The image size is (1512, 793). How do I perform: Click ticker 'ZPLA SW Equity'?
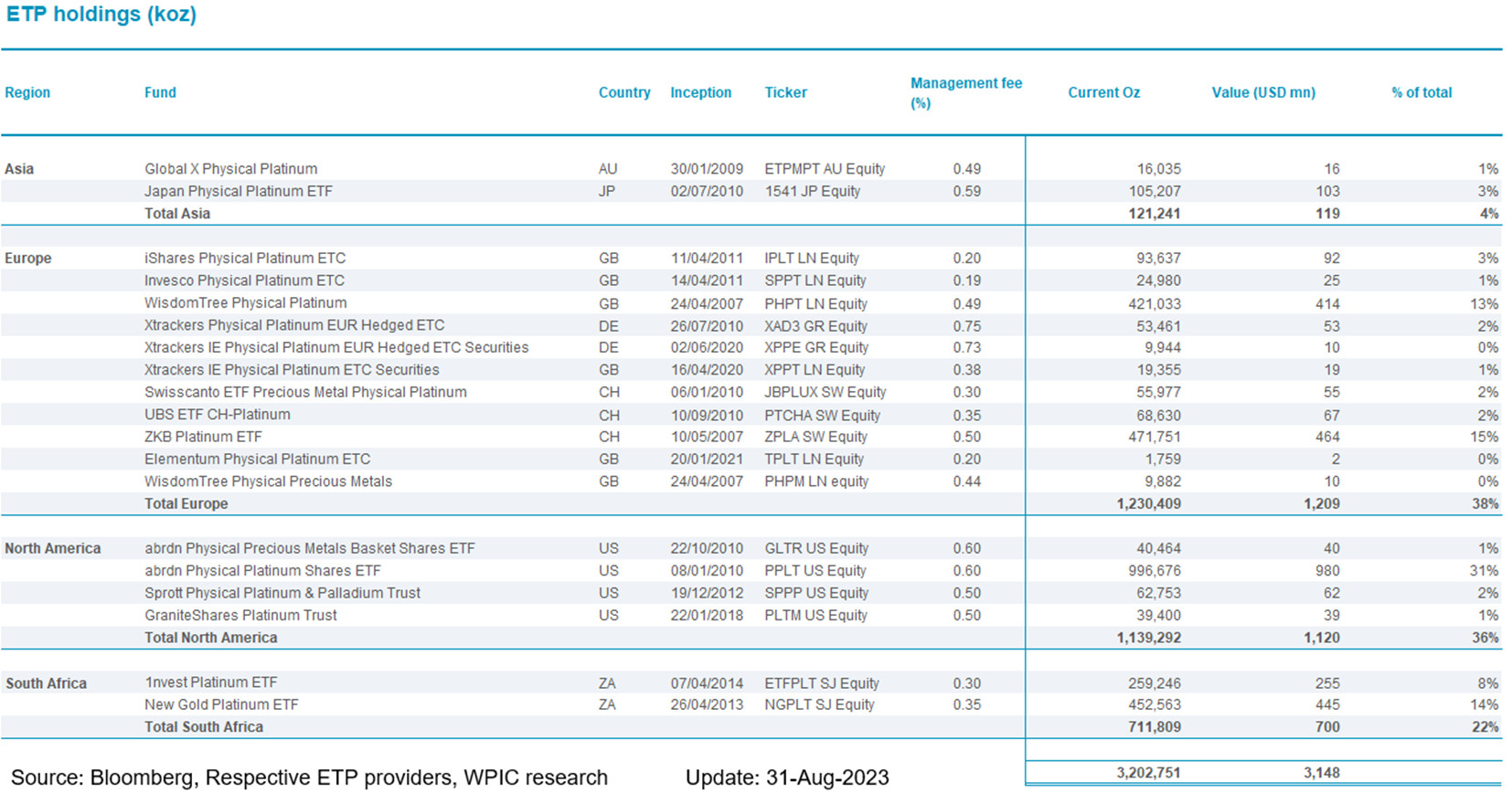(815, 437)
